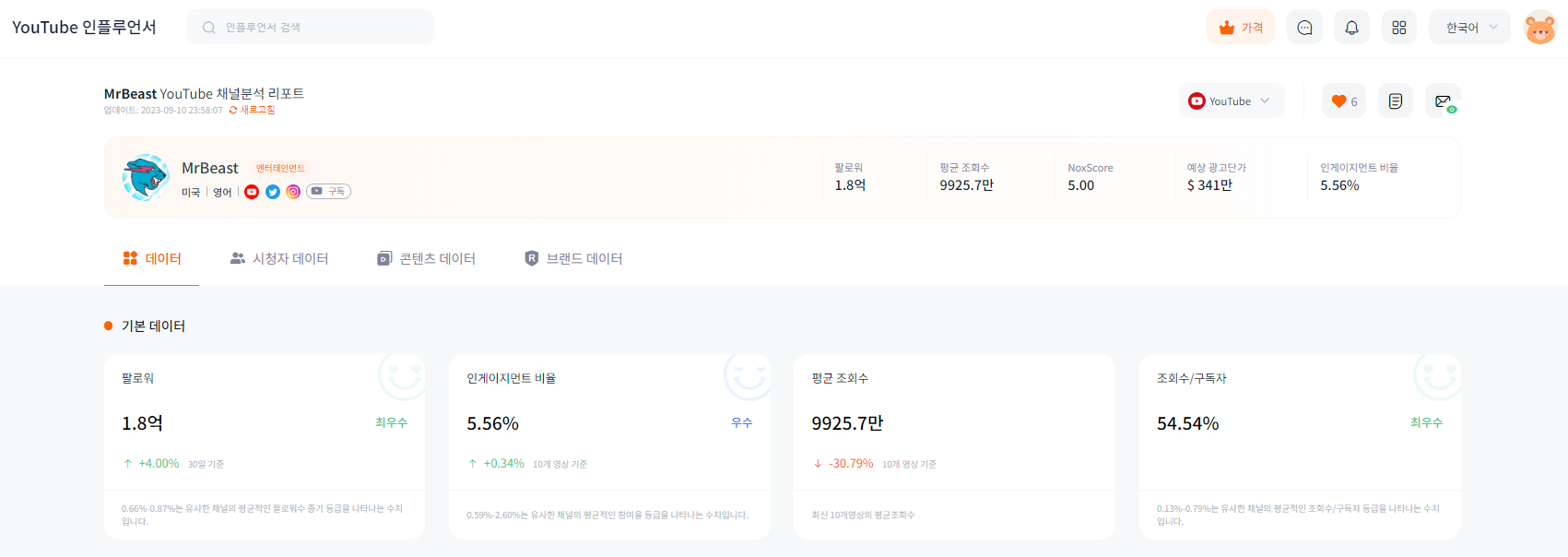Click the 우수 rating on 인게이지먼트 card
Image resolution: width=1568 pixels, height=557 pixels.
(742, 422)
